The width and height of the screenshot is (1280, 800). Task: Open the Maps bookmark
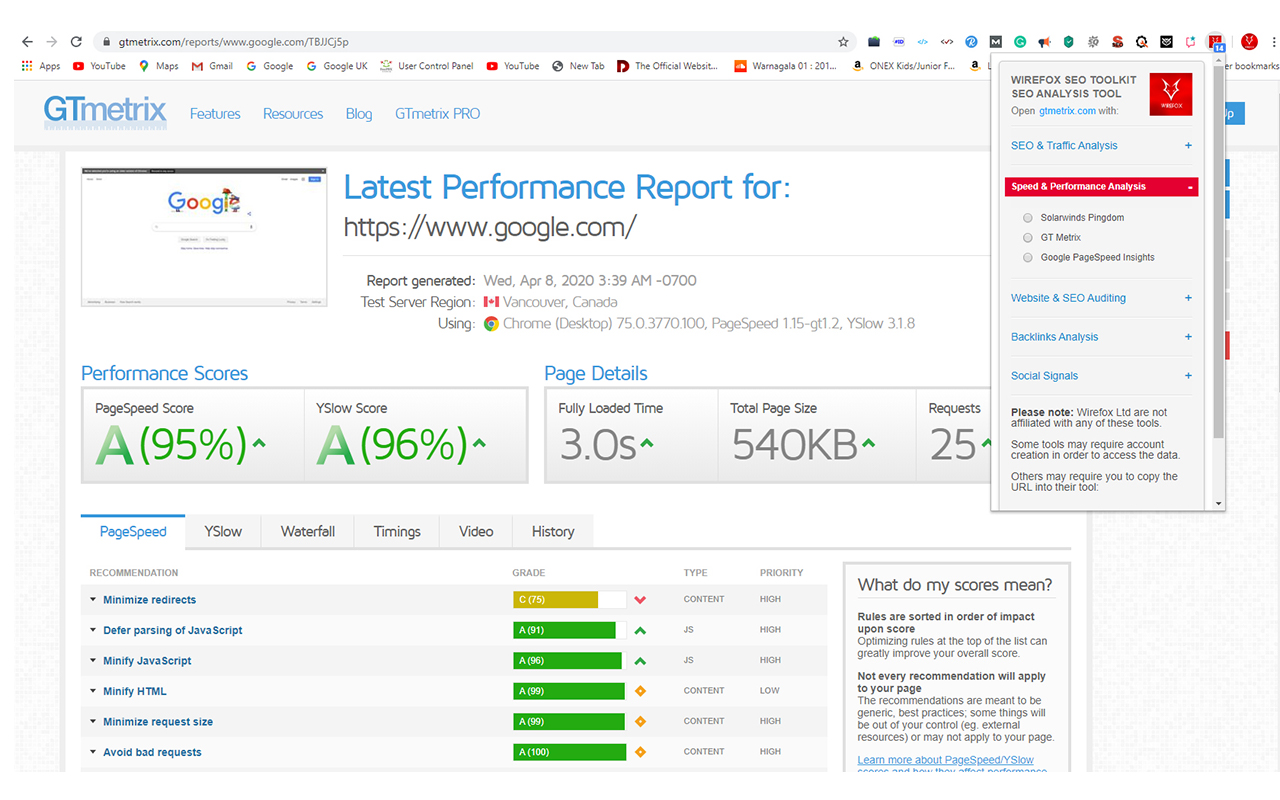pos(158,66)
